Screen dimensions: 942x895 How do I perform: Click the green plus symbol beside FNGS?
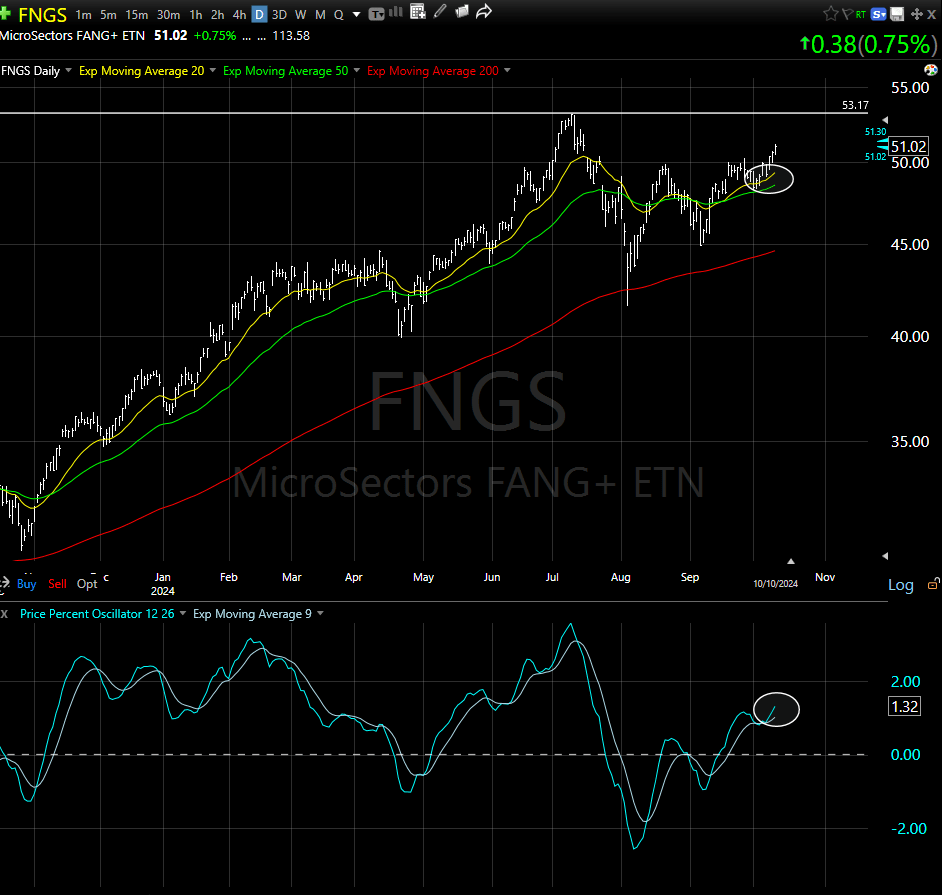pos(8,14)
